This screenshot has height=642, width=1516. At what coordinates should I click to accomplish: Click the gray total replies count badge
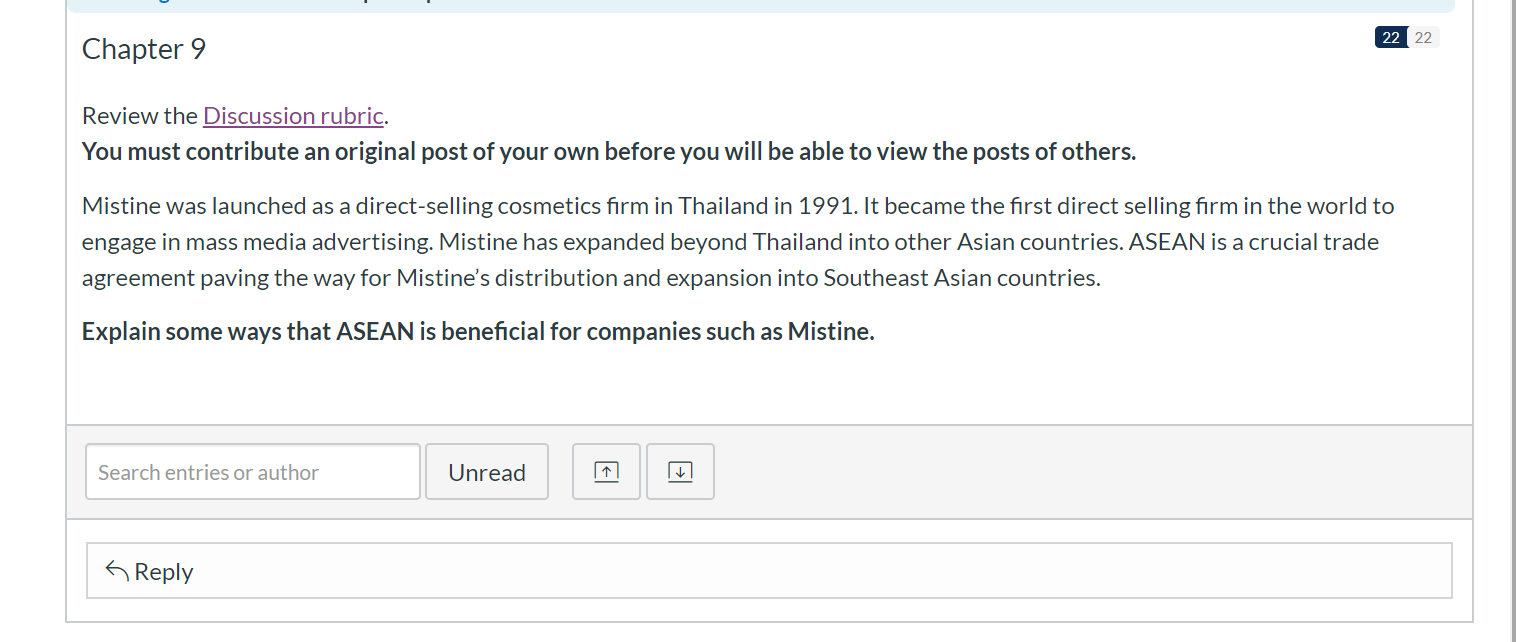tap(1423, 38)
